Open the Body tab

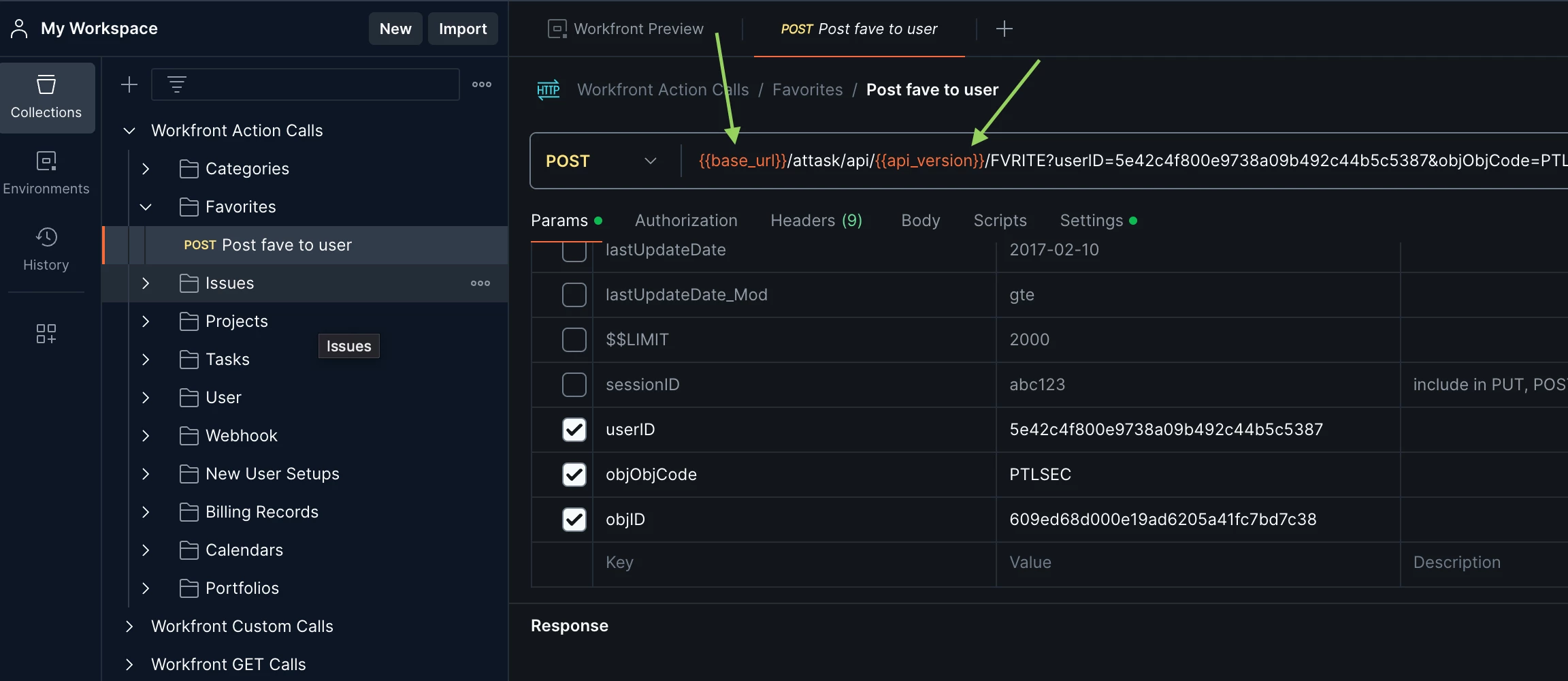click(921, 221)
